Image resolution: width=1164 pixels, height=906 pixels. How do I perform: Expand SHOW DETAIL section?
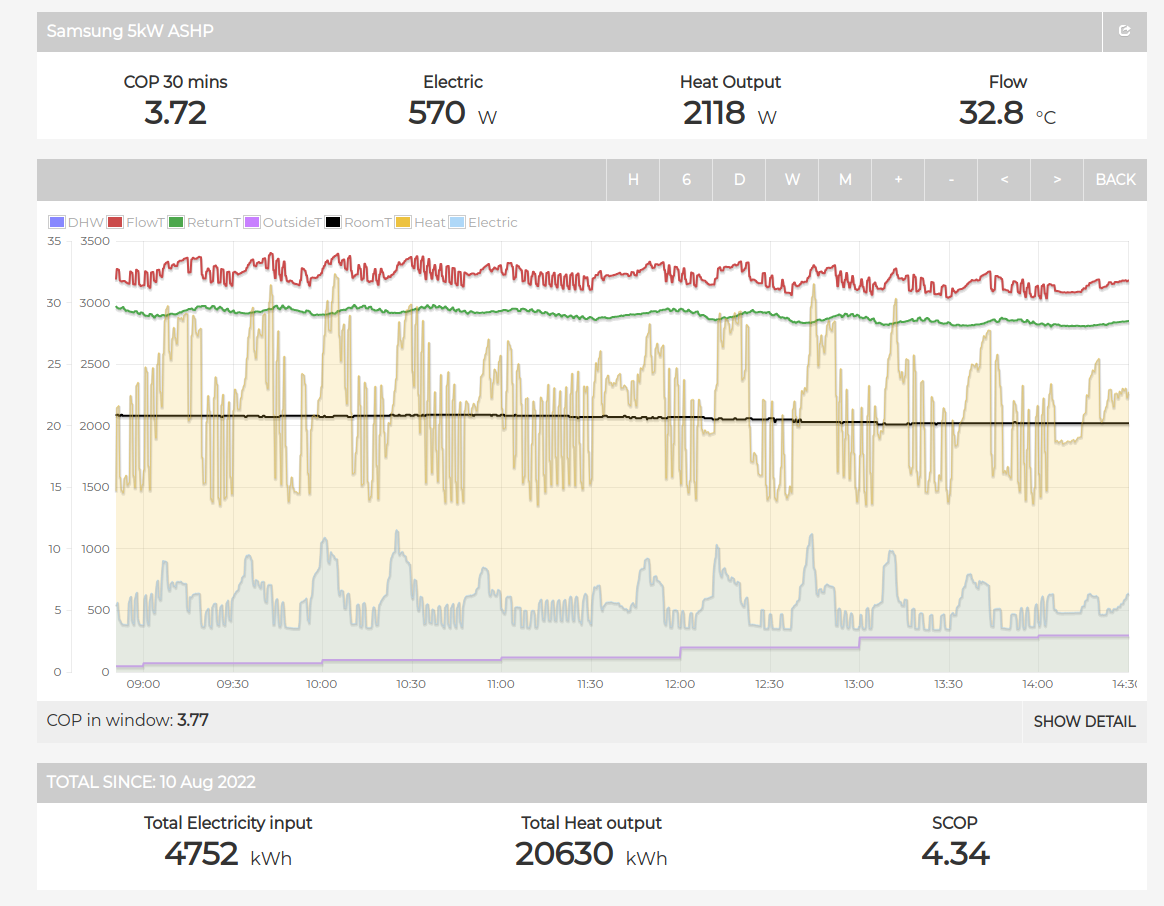[1084, 721]
